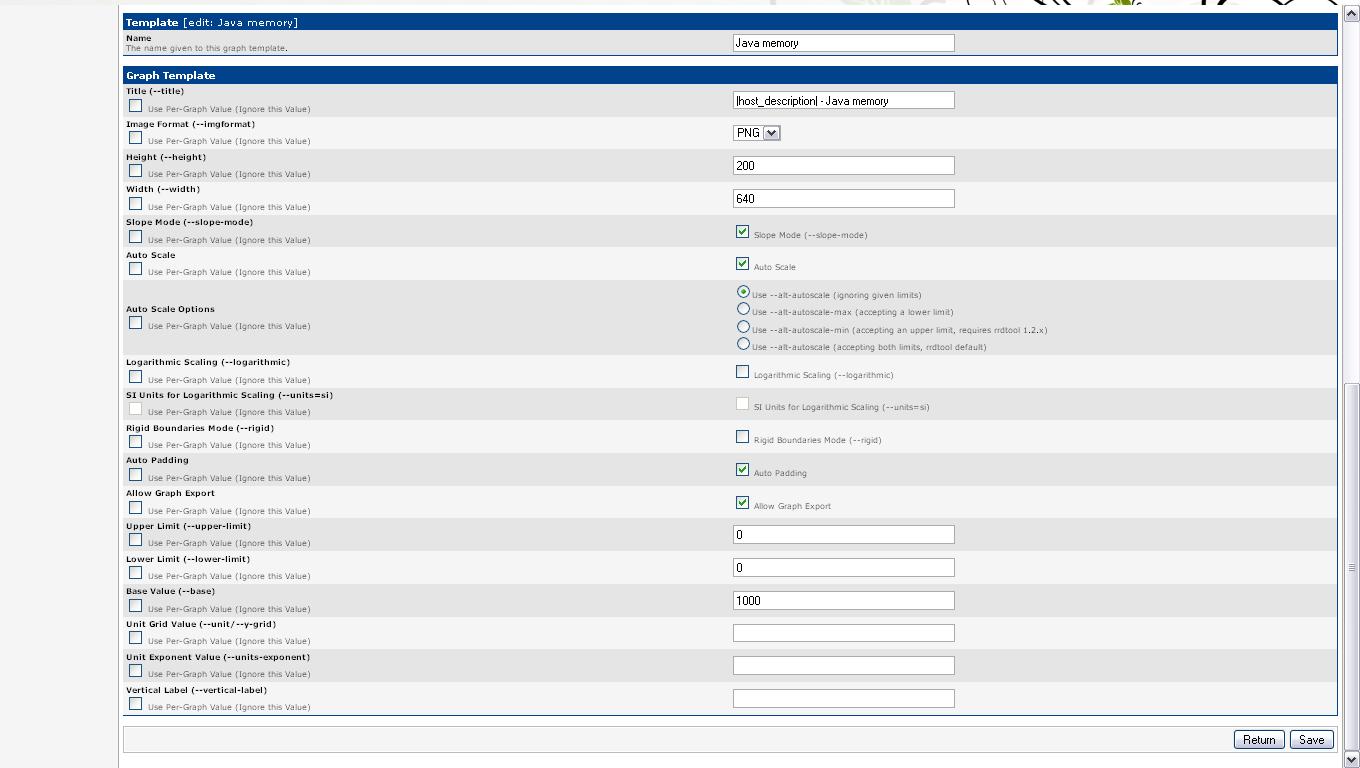Check Use Per-Graph Value under Title (--title)

click(135, 105)
